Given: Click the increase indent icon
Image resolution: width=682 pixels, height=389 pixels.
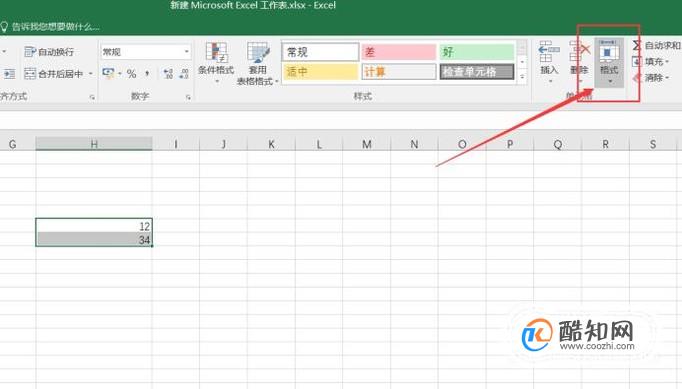Looking at the screenshot, I should point(9,74).
